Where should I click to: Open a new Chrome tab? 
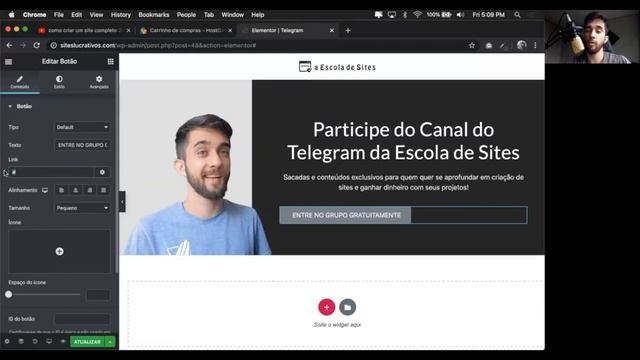click(348, 30)
